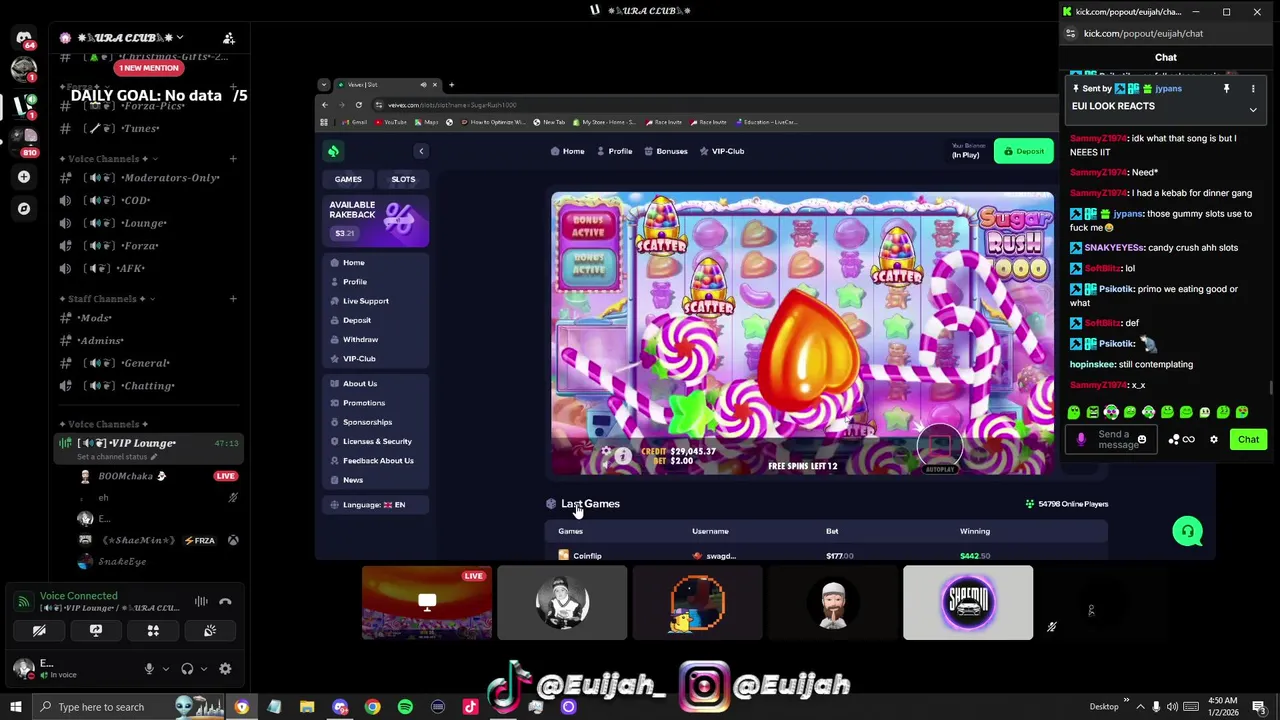The width and height of the screenshot is (1280, 720).
Task: Open the Admins text channel
Action: point(150,341)
